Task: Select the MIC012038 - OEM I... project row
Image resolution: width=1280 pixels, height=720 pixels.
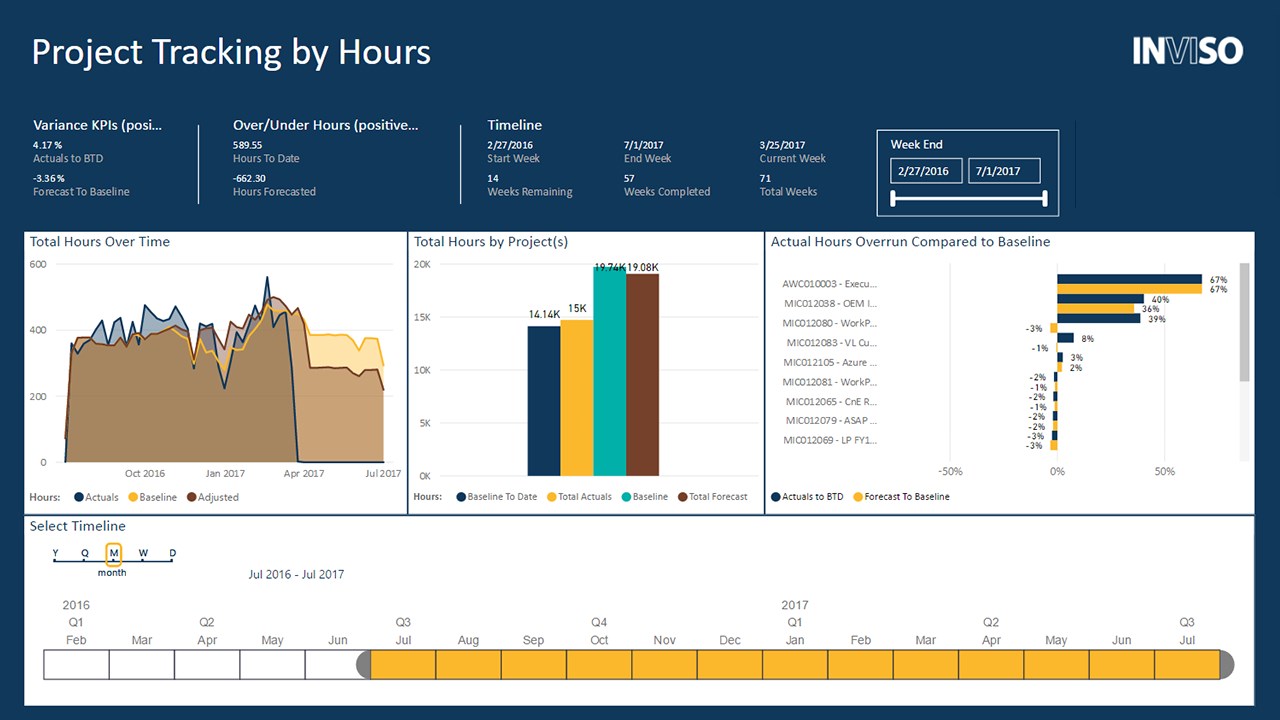Action: pyautogui.click(x=829, y=303)
